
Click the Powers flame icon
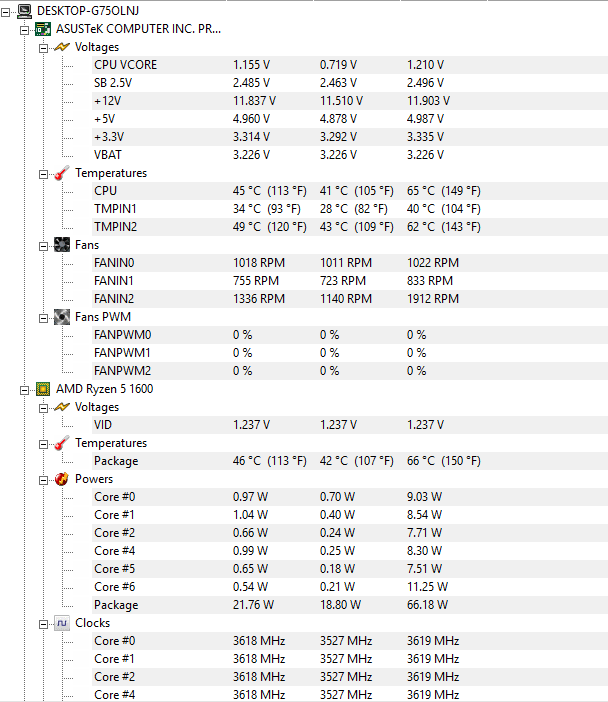[x=62, y=479]
